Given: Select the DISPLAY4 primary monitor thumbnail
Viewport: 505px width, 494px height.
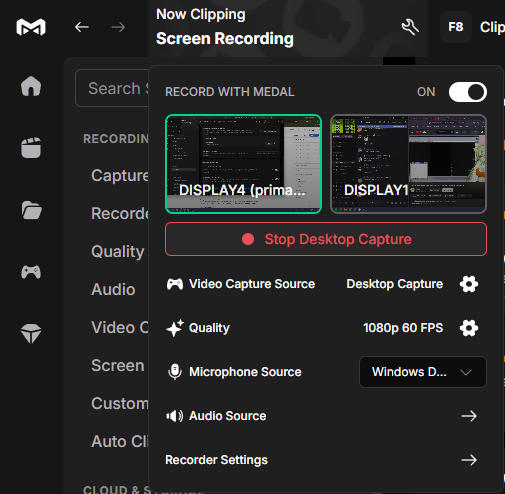Looking at the screenshot, I should pos(243,164).
